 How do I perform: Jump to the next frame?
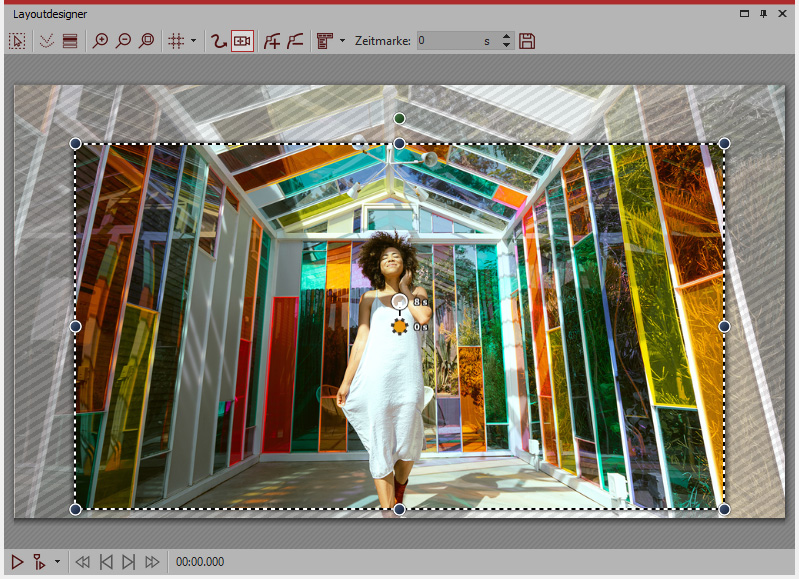tap(129, 562)
